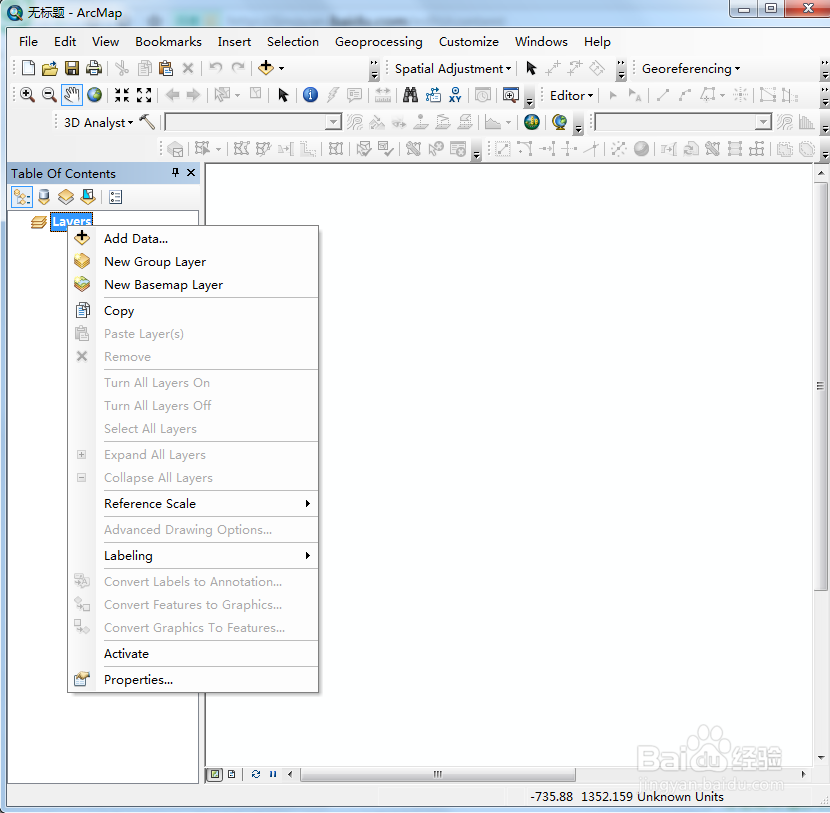The image size is (830, 813).
Task: Open the Selection menu
Action: point(293,42)
